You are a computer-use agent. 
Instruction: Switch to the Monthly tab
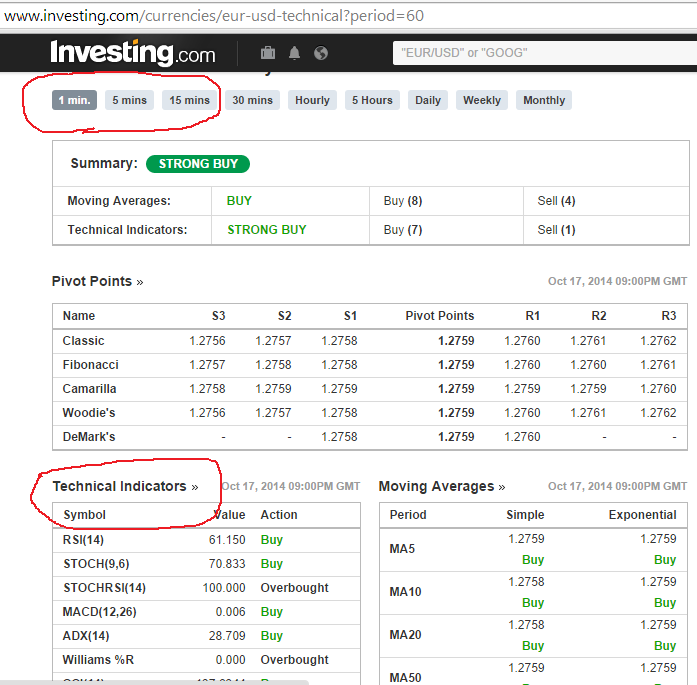coord(544,100)
